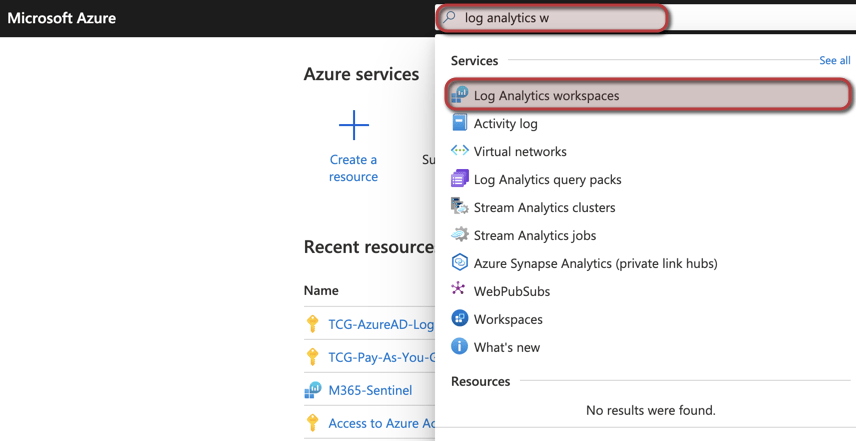Click See all services link

[834, 61]
